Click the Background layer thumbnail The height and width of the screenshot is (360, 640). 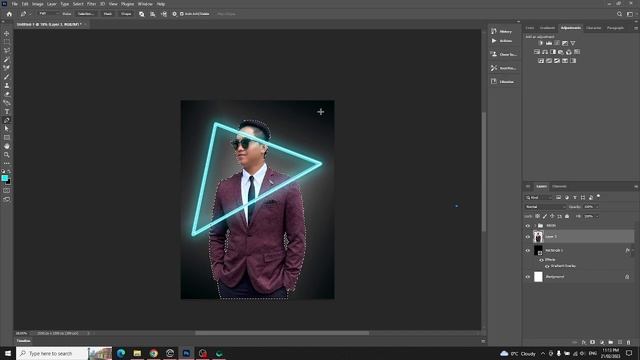[x=538, y=277]
